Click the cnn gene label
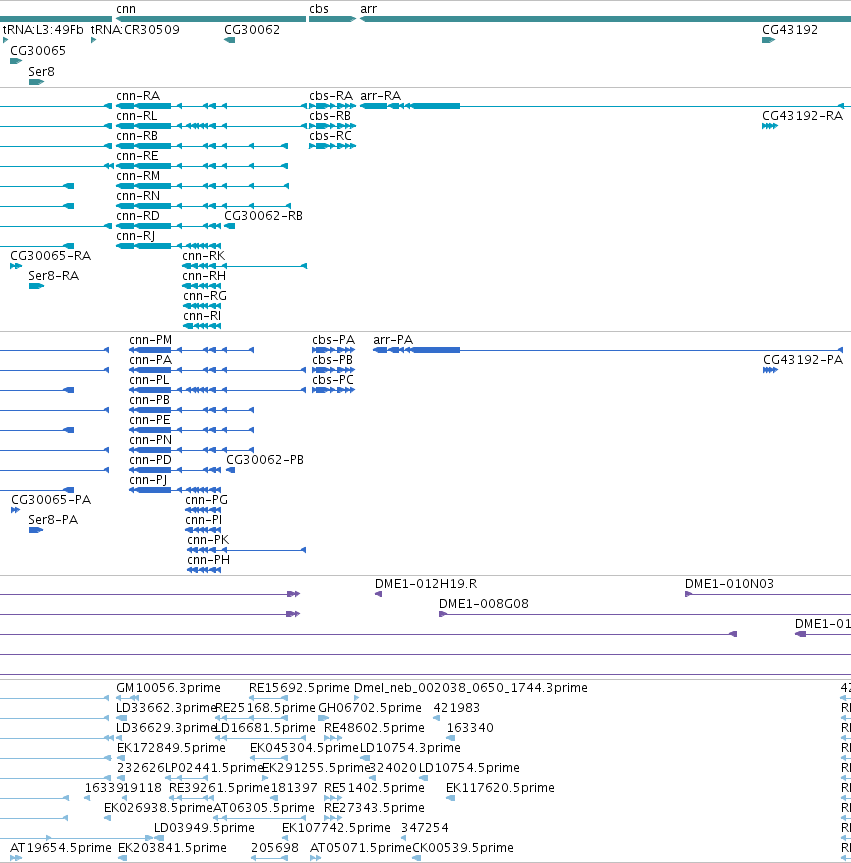 pyautogui.click(x=126, y=9)
